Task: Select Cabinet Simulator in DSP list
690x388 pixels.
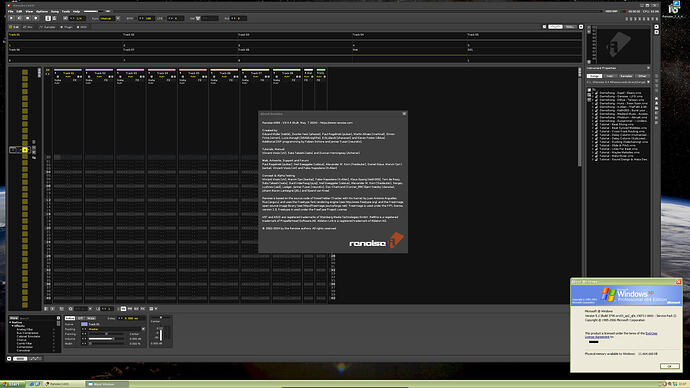Action: pos(28,337)
